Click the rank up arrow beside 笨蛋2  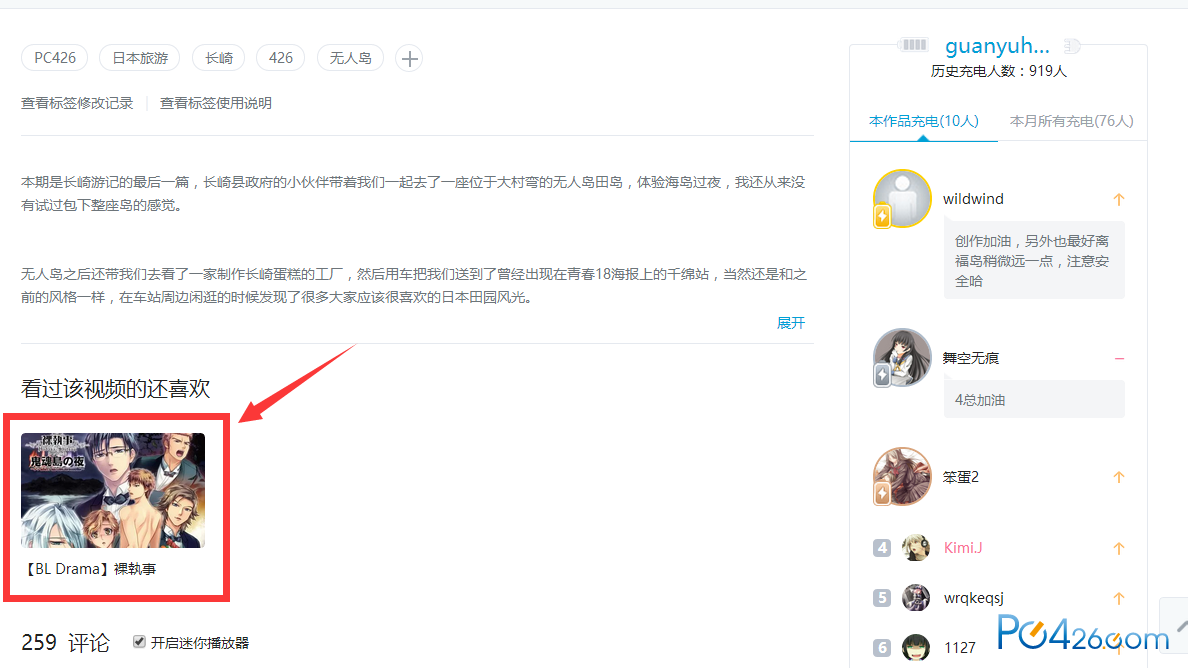pos(1119,477)
